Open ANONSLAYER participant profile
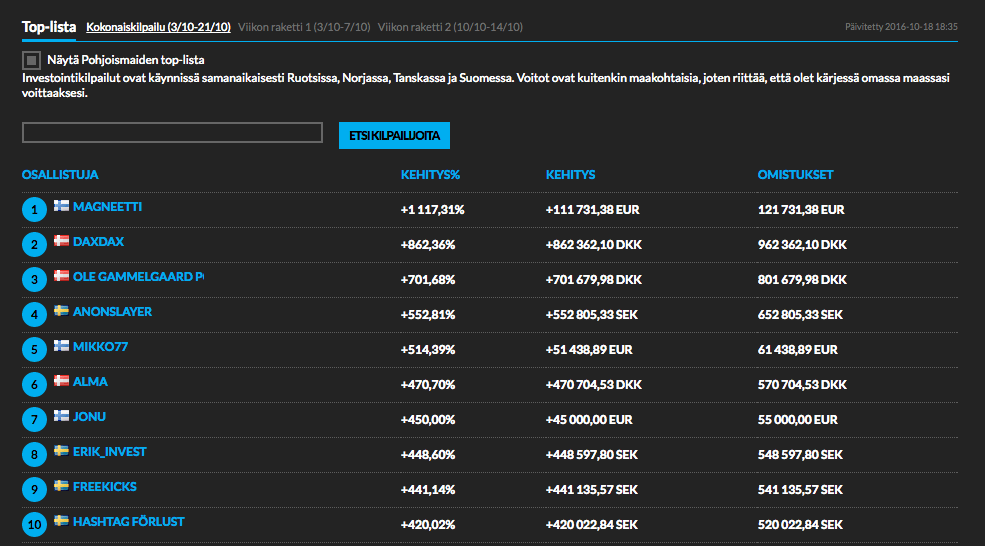Image resolution: width=985 pixels, height=546 pixels. (112, 312)
